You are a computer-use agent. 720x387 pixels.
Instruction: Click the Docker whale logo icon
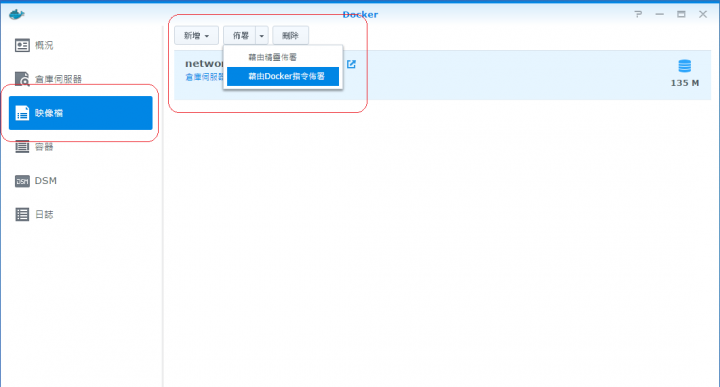tap(17, 14)
